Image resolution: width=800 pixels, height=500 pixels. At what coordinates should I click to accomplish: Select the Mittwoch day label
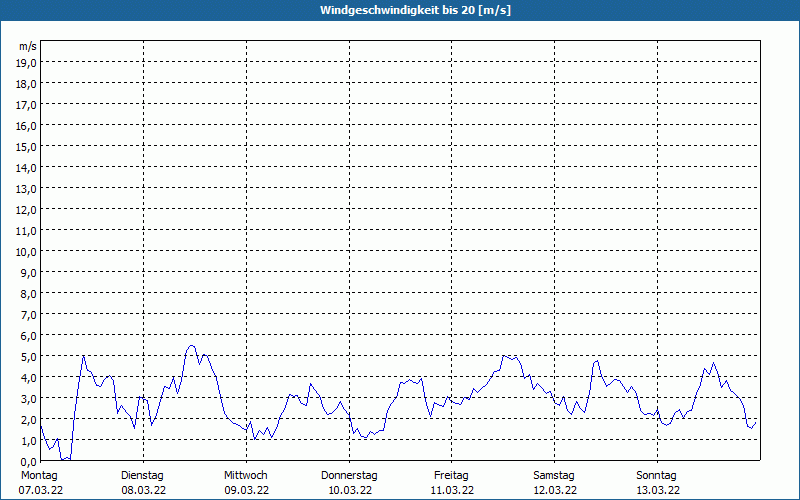pyautogui.click(x=246, y=475)
